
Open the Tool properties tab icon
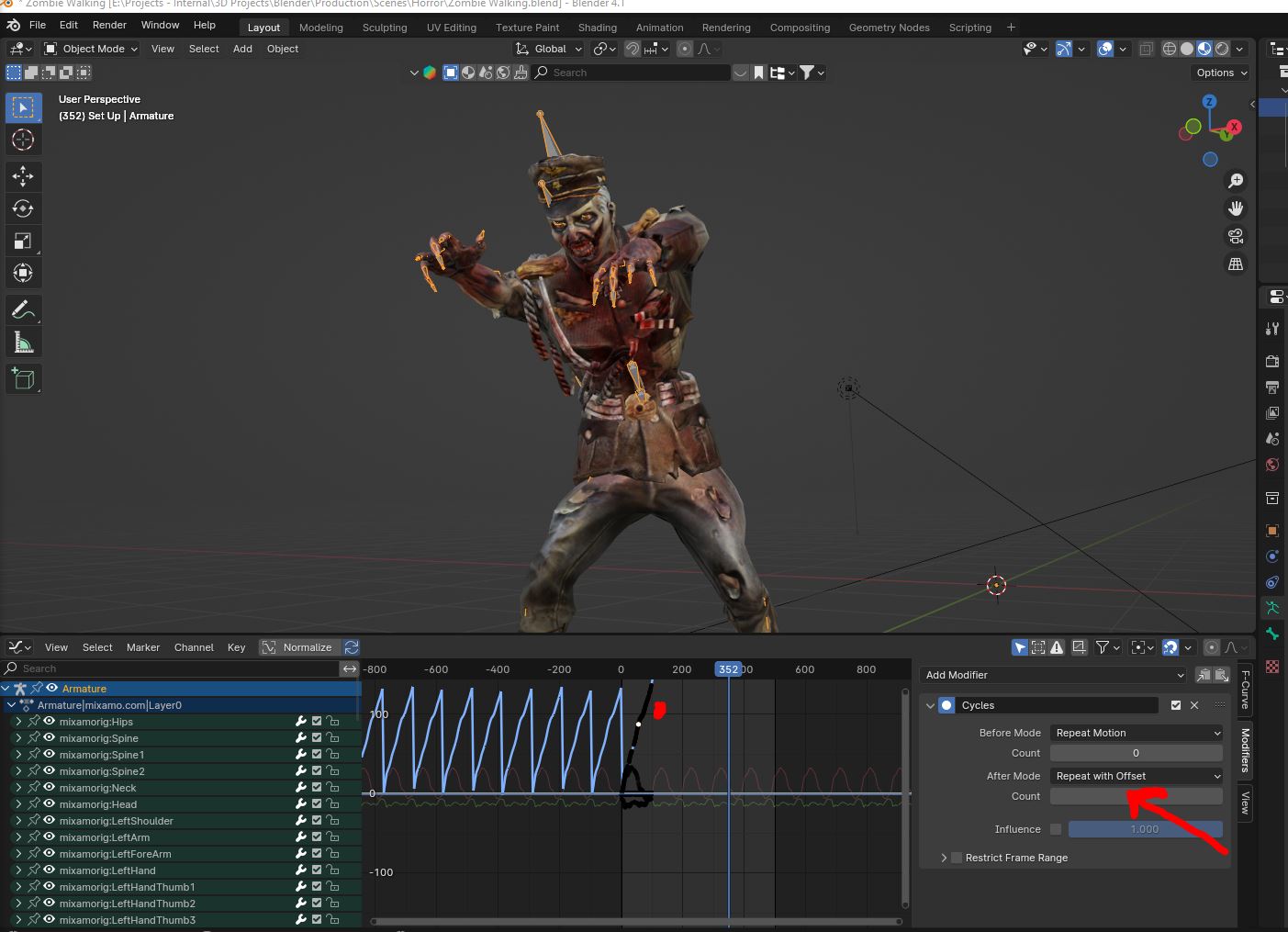pos(1272,328)
